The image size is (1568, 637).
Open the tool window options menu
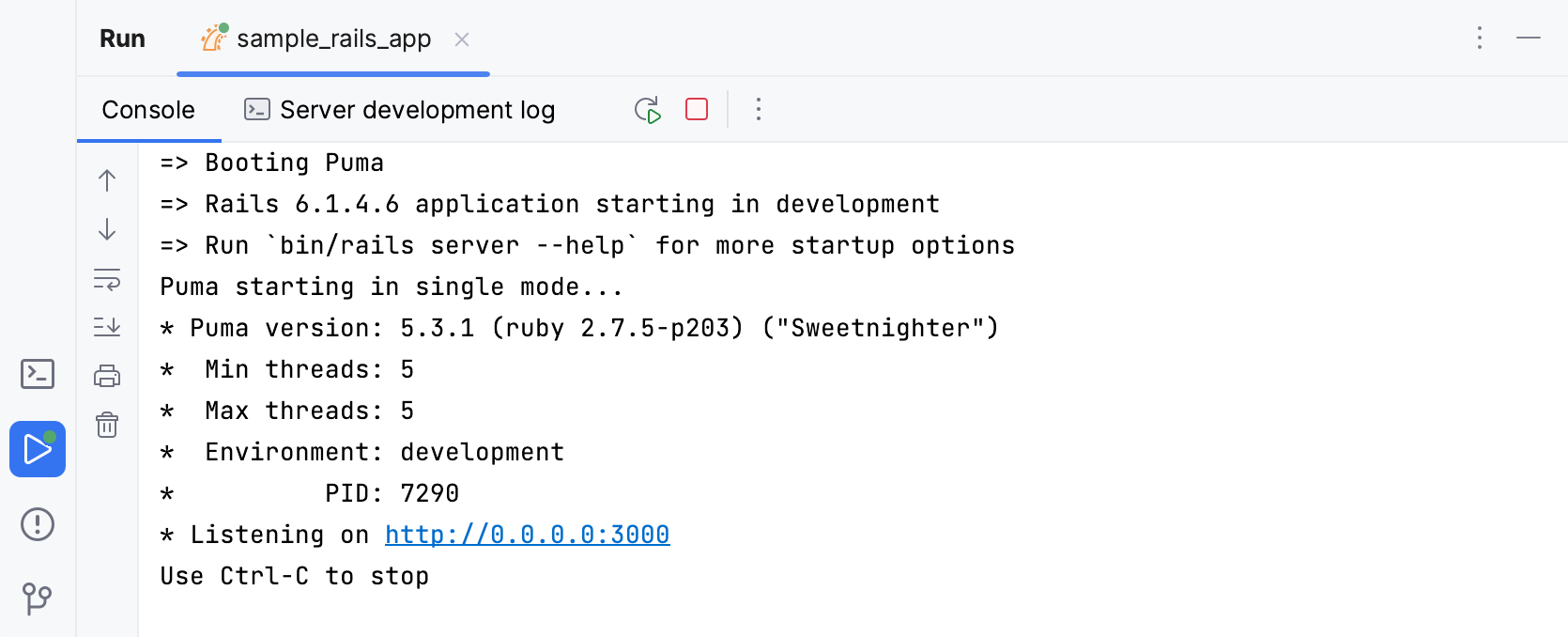point(1479,39)
